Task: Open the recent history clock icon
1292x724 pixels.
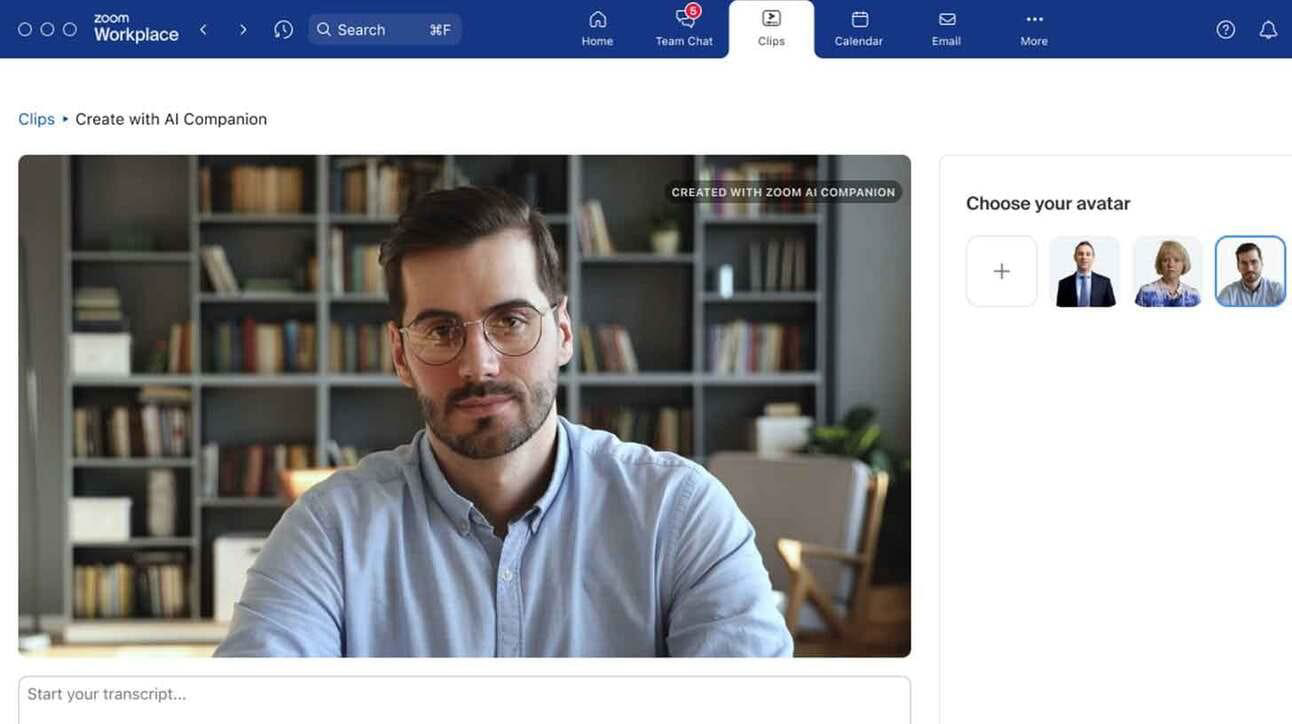Action: click(284, 27)
